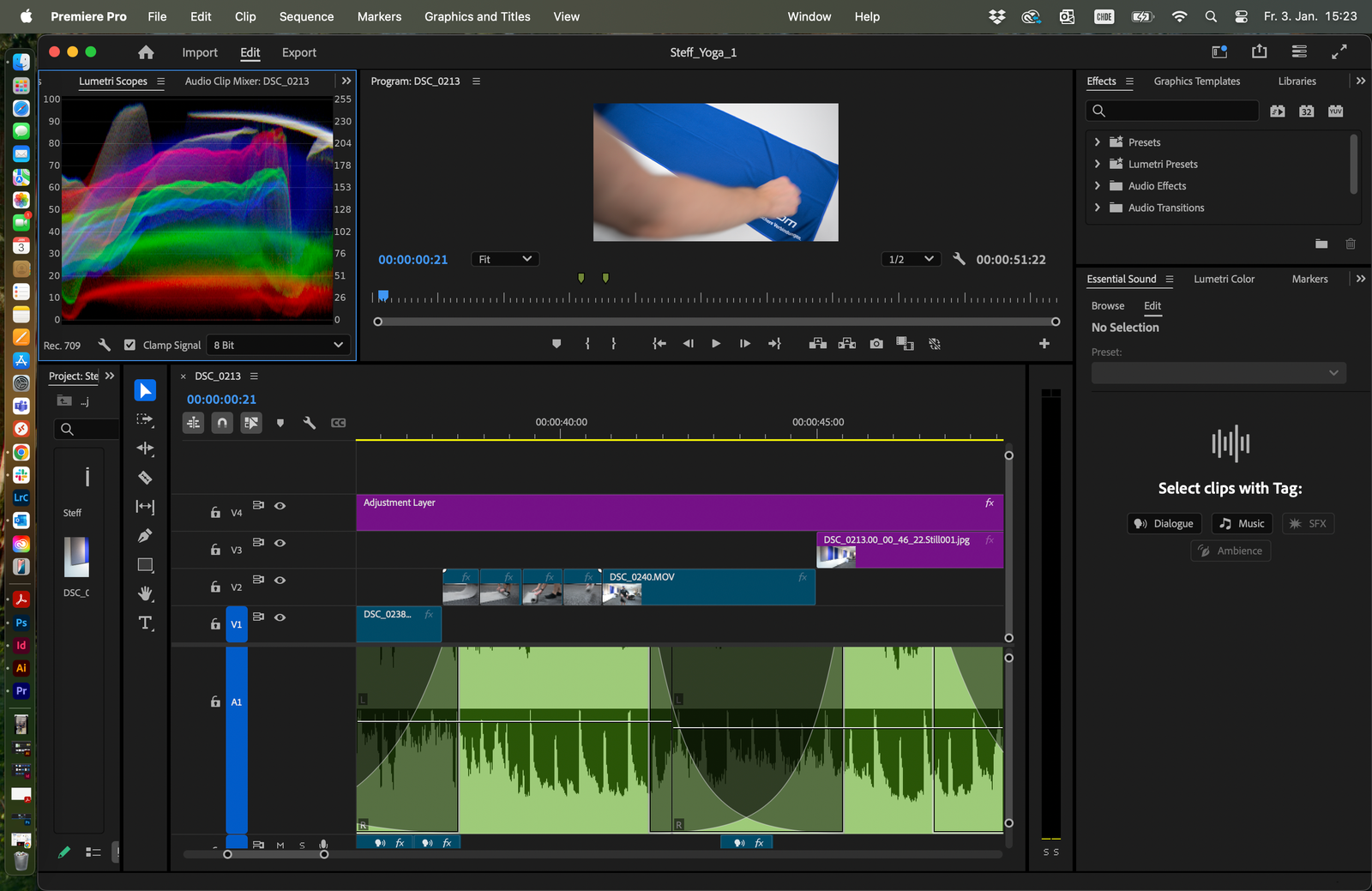Screen dimensions: 1372x891
Task: Select the Ripple Edit tool
Action: tap(145, 449)
